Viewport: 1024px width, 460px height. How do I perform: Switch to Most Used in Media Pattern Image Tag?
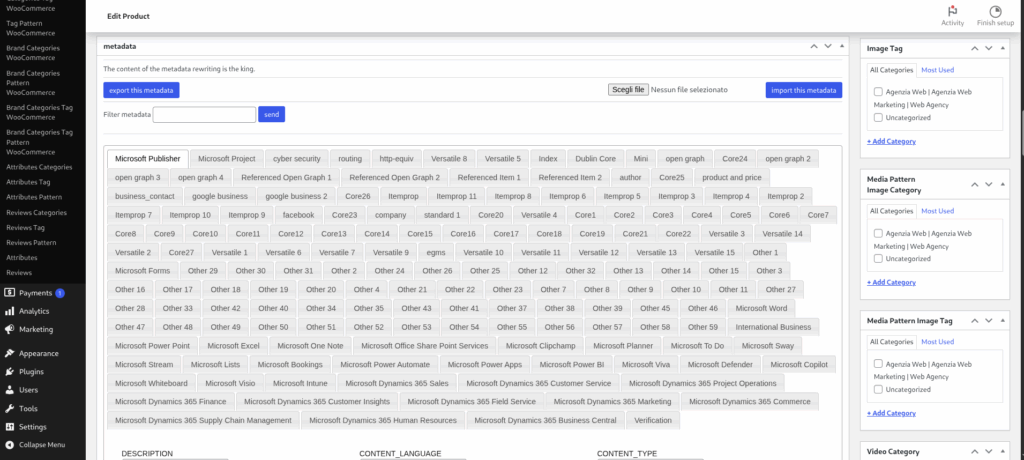(x=937, y=342)
